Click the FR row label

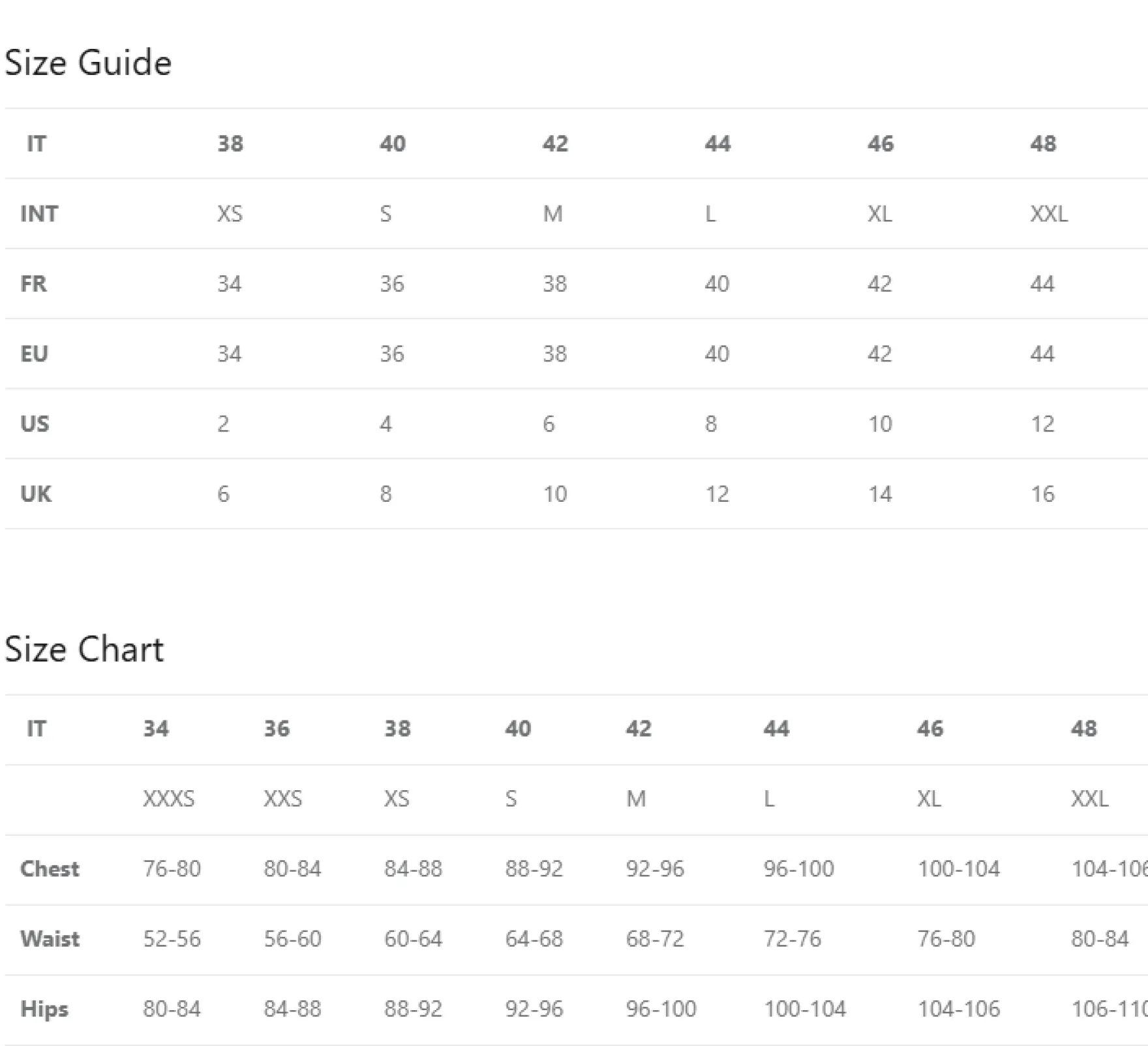pyautogui.click(x=34, y=284)
